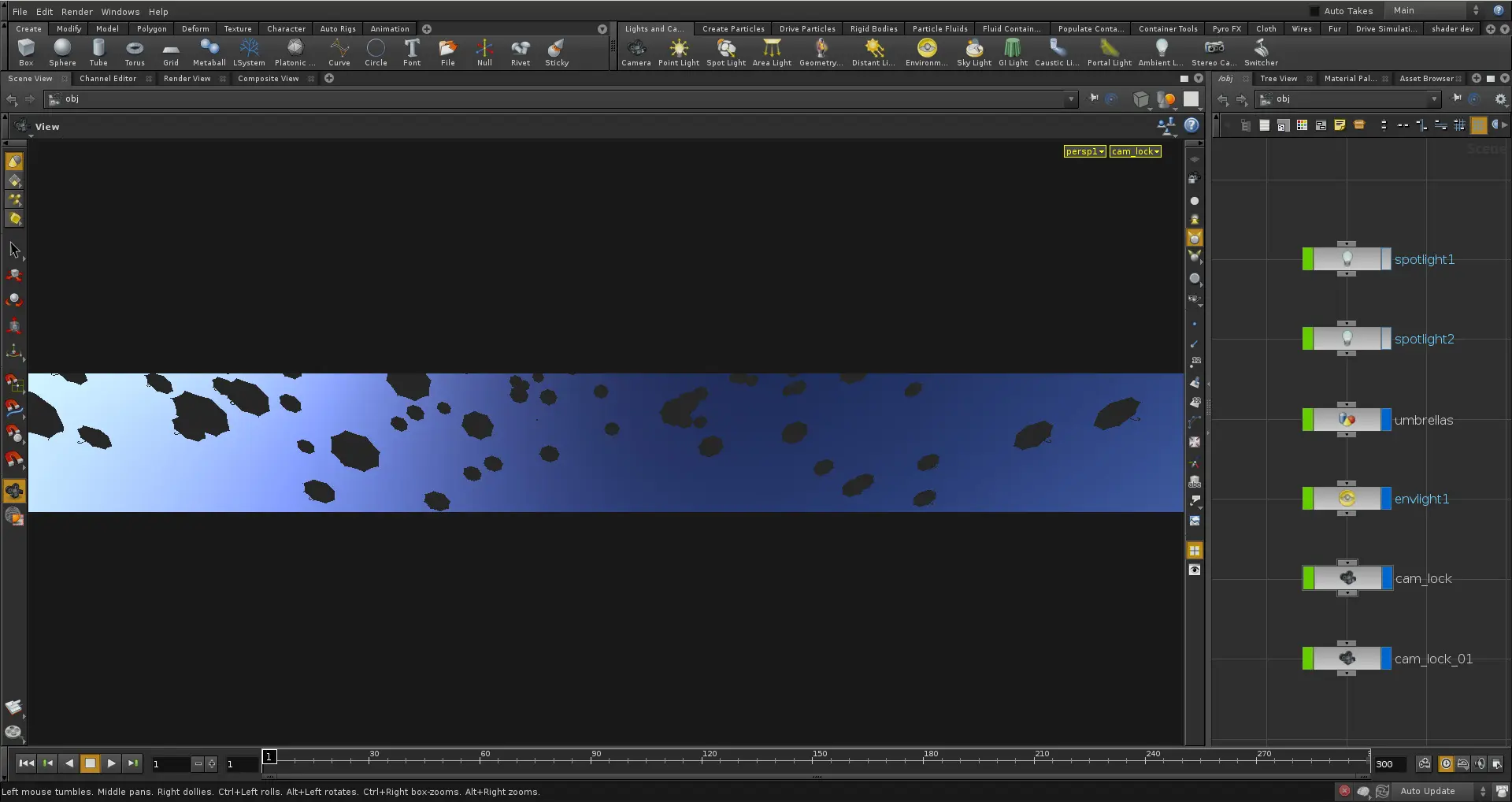This screenshot has width=1512, height=802.
Task: Pick the Metaball shelf tool
Action: [209, 53]
